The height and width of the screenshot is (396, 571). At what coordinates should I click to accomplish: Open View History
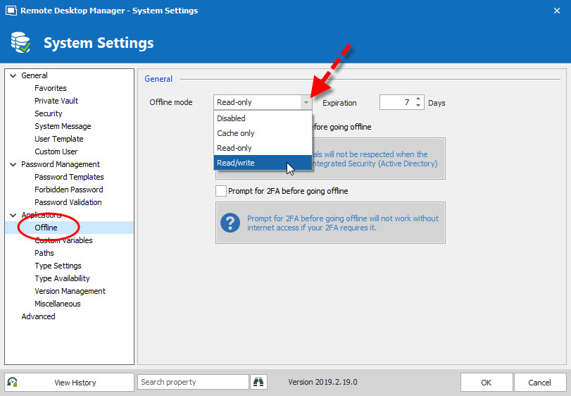click(69, 383)
